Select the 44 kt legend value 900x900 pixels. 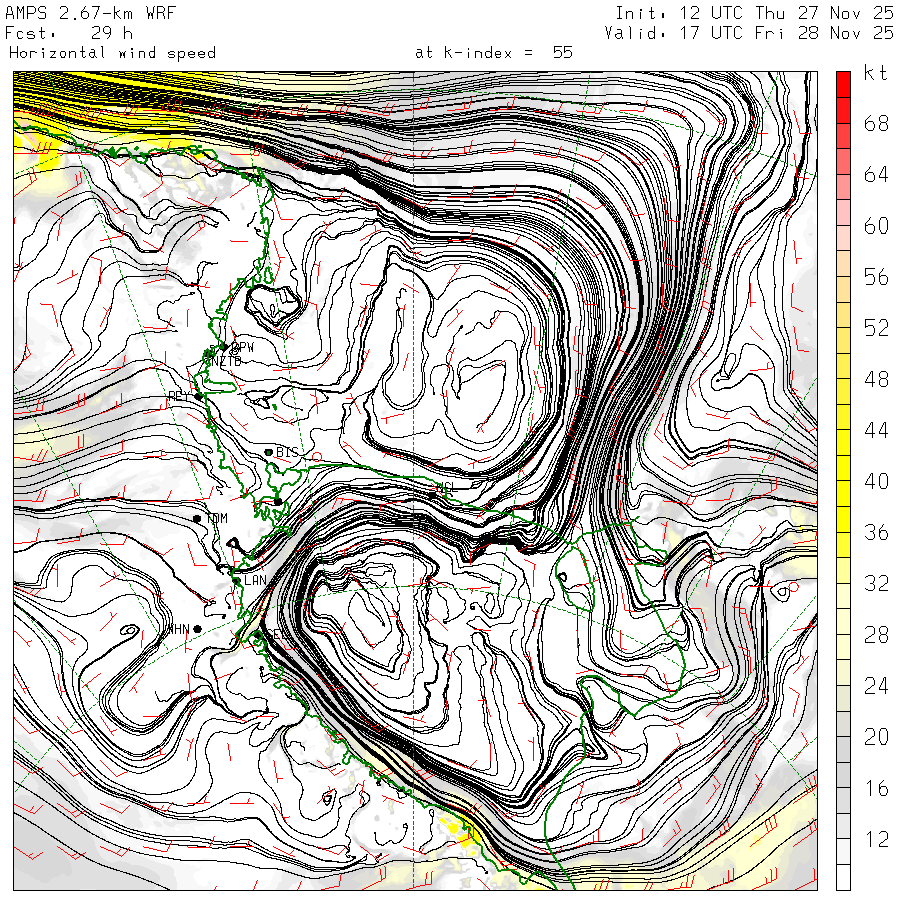[876, 430]
